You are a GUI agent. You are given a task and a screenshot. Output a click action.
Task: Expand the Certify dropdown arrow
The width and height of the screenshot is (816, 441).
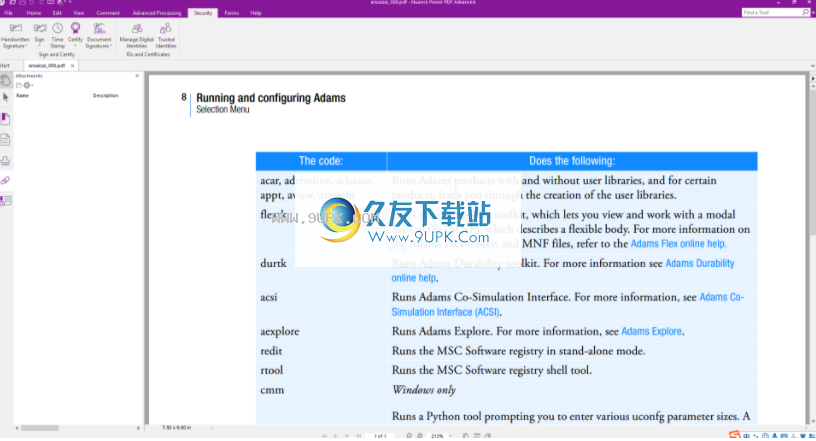coord(75,46)
